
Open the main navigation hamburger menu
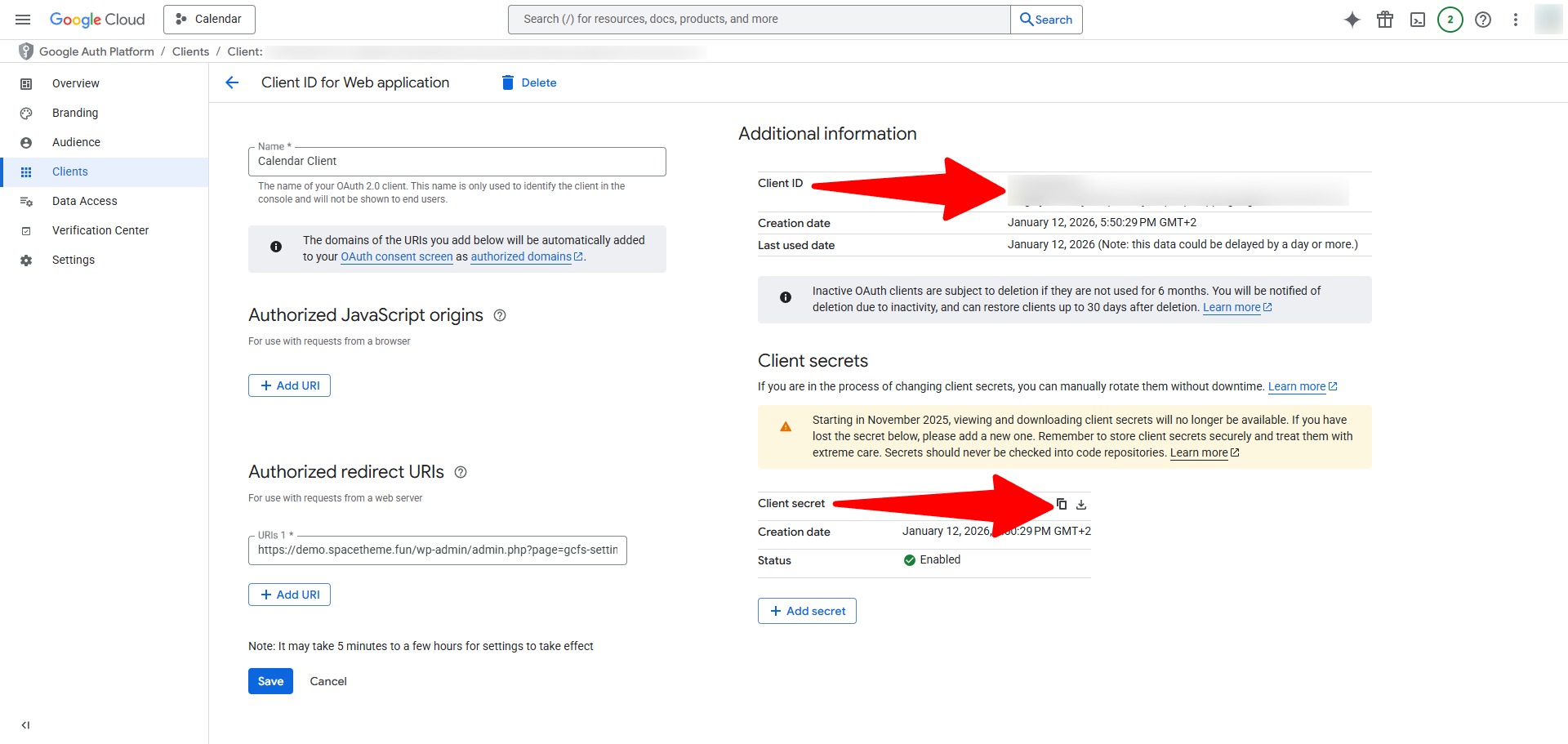click(23, 20)
